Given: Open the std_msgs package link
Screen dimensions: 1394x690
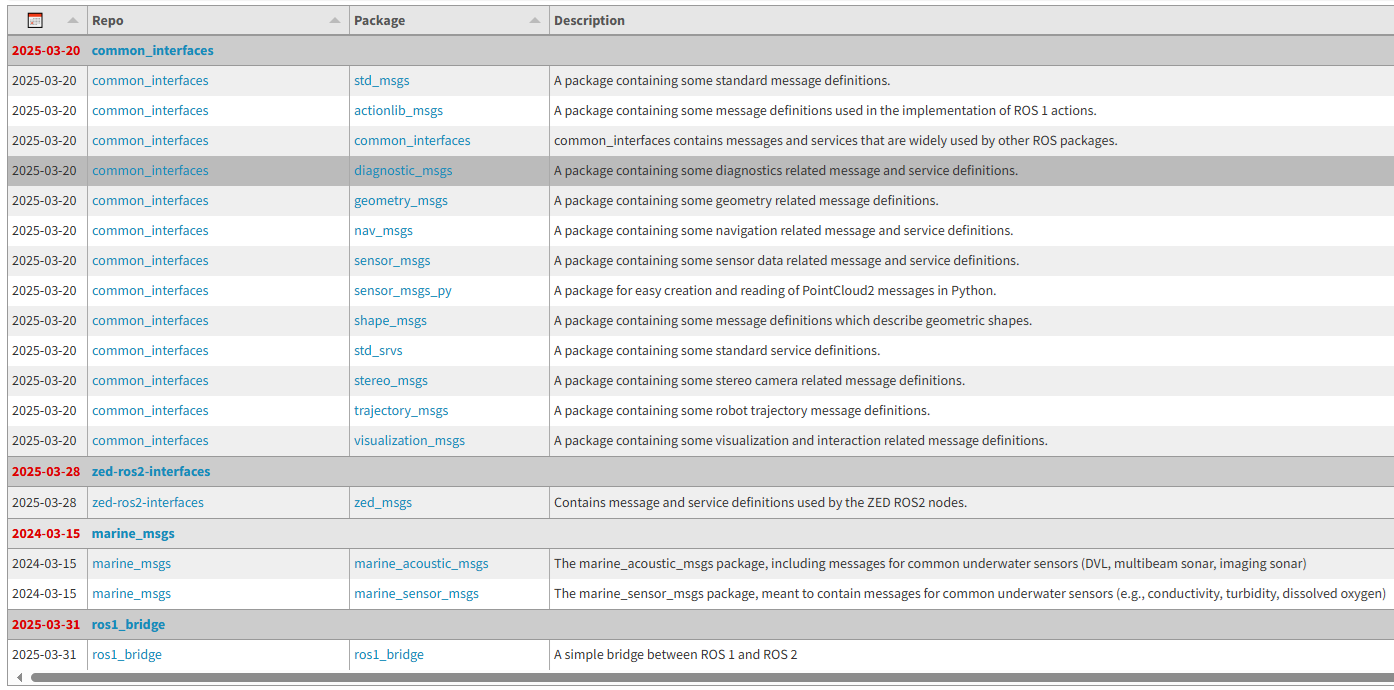Looking at the screenshot, I should [x=382, y=80].
